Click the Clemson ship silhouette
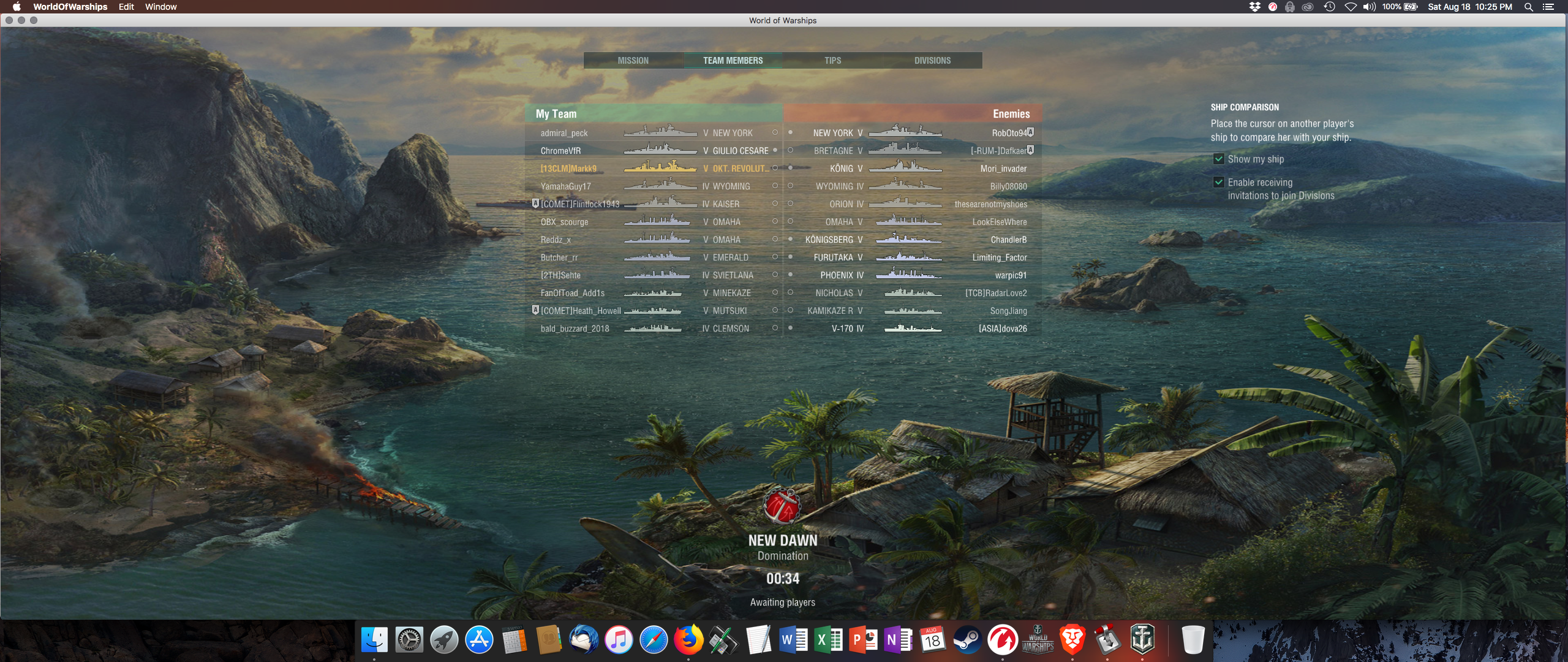The width and height of the screenshot is (1568, 662). click(x=653, y=329)
